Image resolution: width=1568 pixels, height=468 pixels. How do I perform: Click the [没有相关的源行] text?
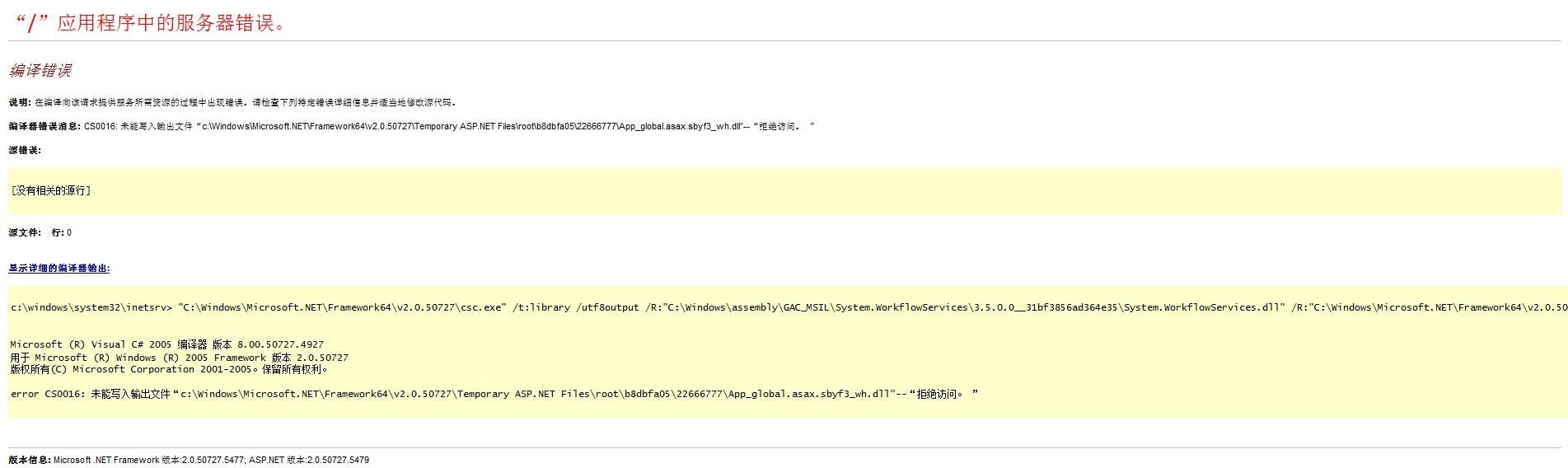coord(51,191)
